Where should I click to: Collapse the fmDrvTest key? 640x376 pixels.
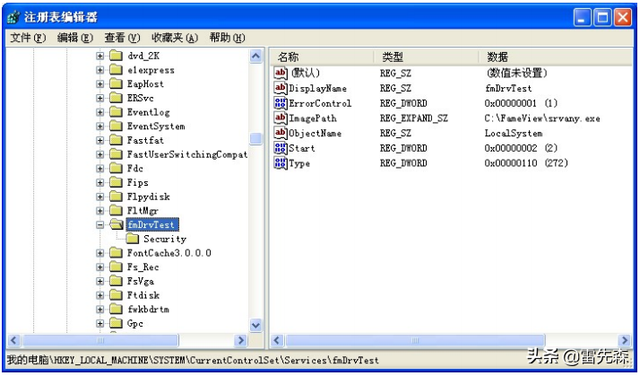click(x=100, y=225)
